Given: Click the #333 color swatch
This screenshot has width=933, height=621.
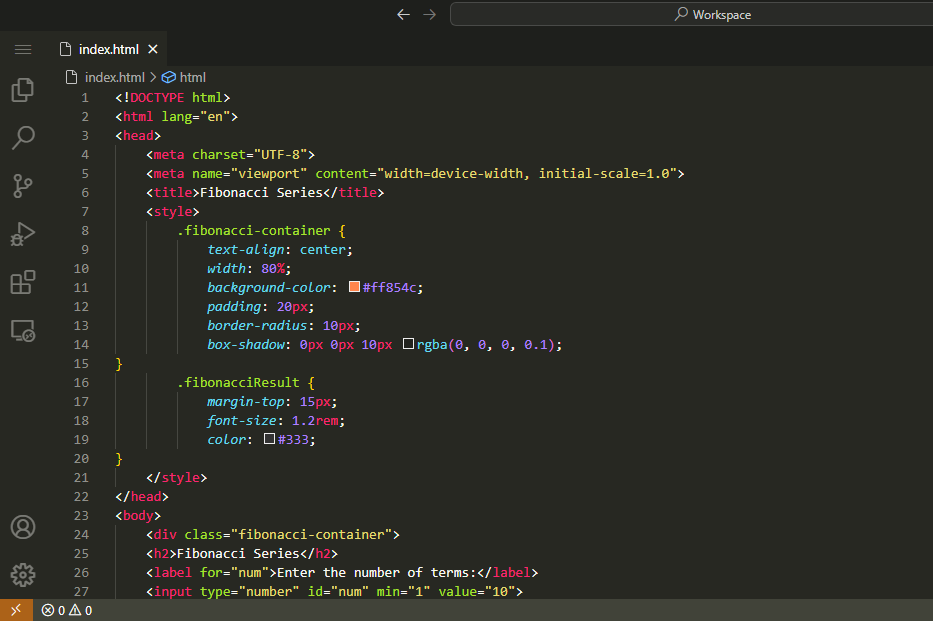Looking at the screenshot, I should (269, 439).
